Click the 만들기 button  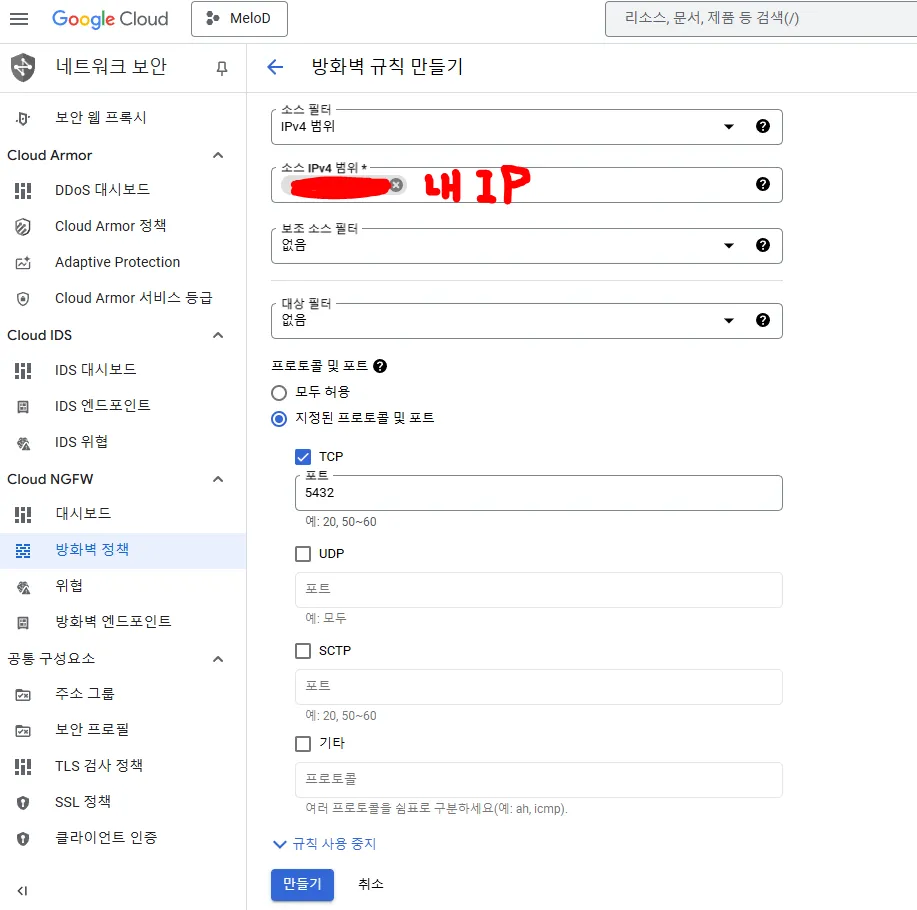click(302, 884)
